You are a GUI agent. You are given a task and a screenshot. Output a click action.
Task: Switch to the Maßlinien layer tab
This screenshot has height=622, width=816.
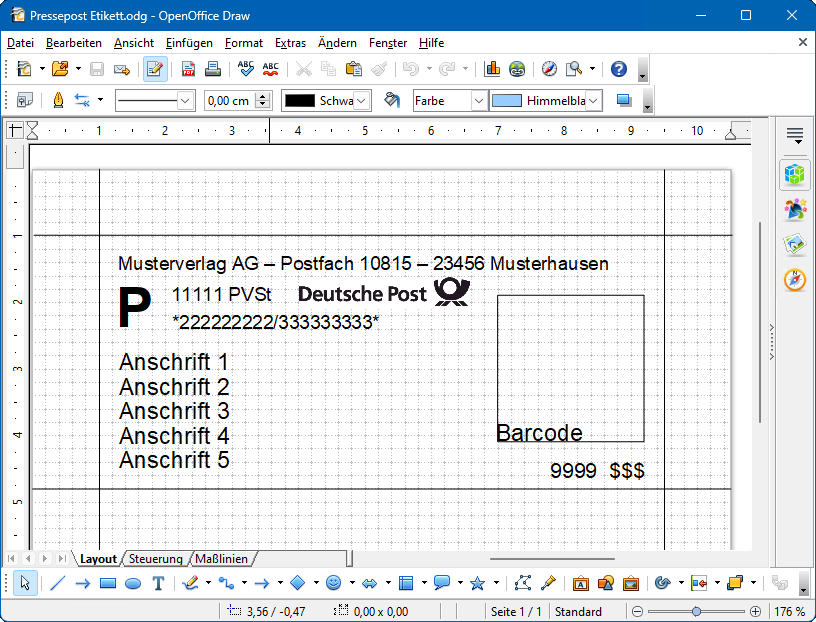click(x=221, y=559)
